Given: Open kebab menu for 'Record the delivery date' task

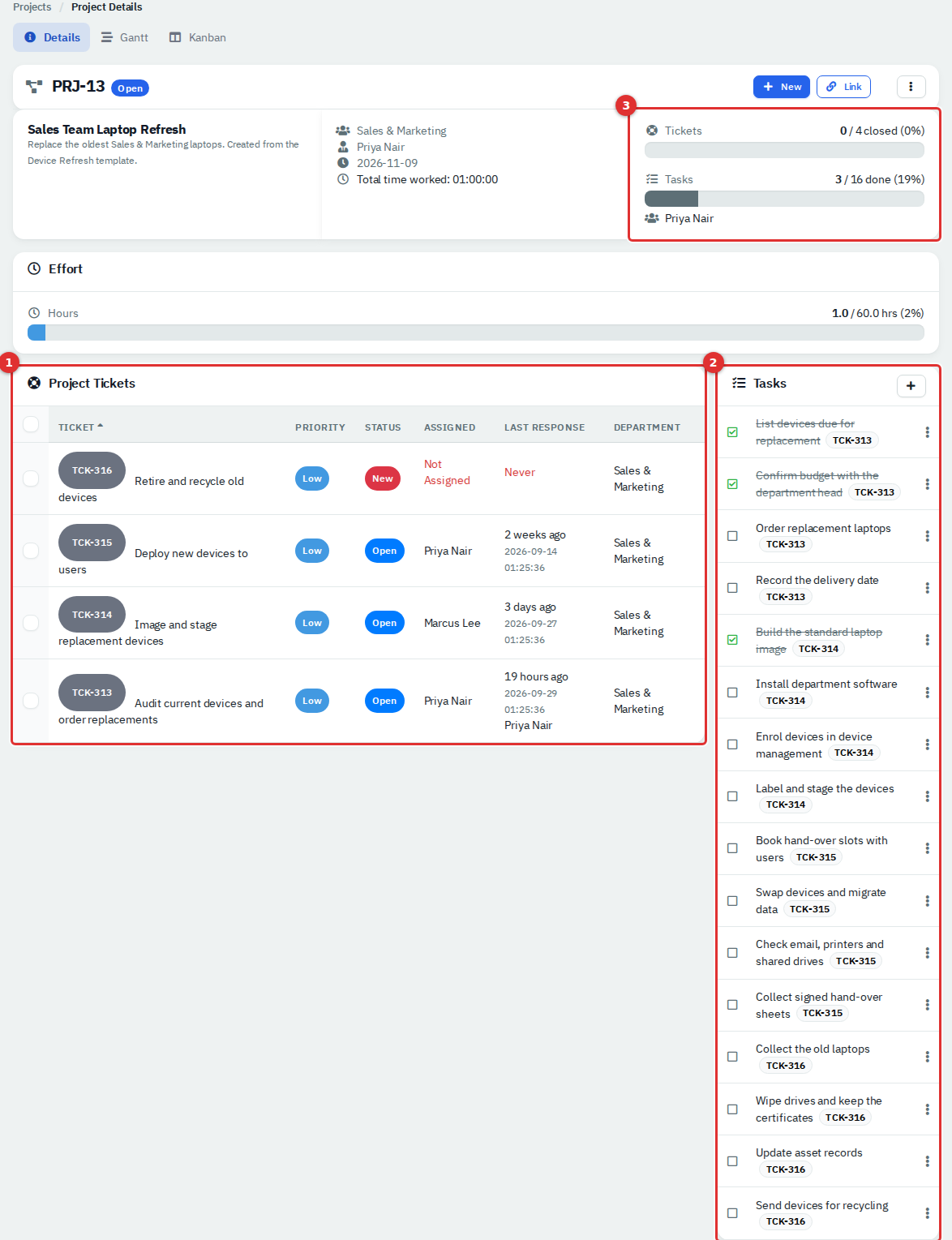Looking at the screenshot, I should [x=927, y=588].
